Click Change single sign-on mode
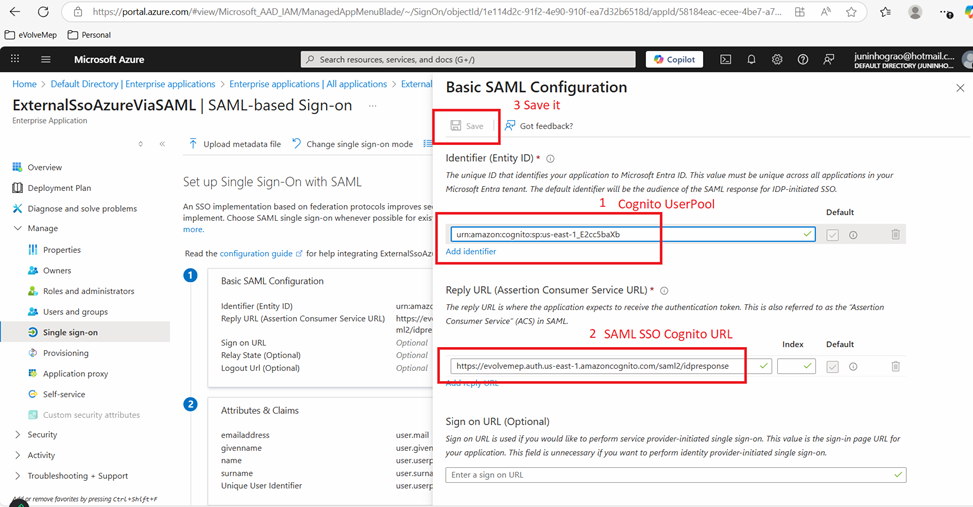This screenshot has height=507, width=973. pyautogui.click(x=352, y=144)
